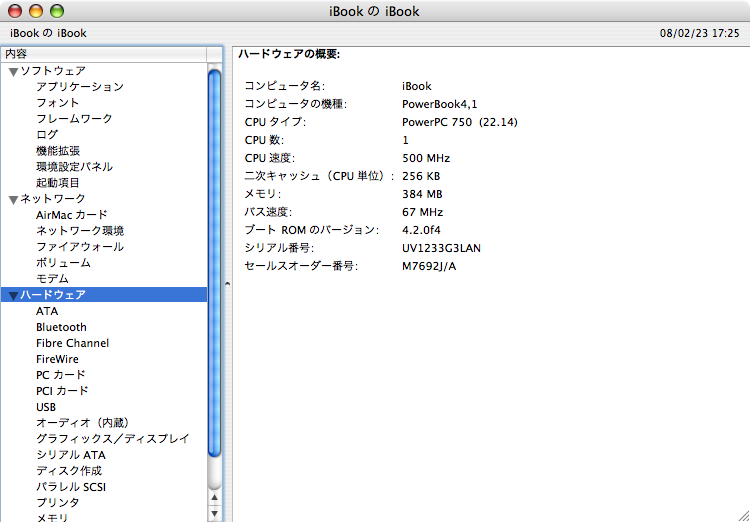
Task: Collapse the ソフトウェア category triangle
Action: click(x=13, y=72)
